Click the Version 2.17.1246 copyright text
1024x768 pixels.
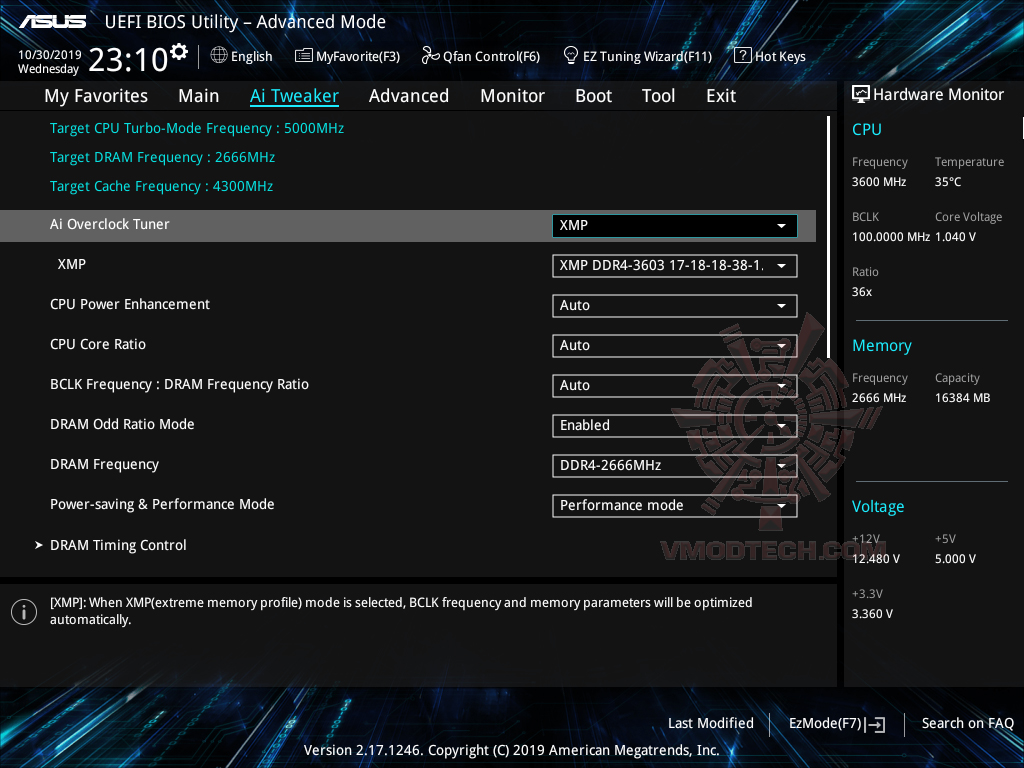coord(511,750)
